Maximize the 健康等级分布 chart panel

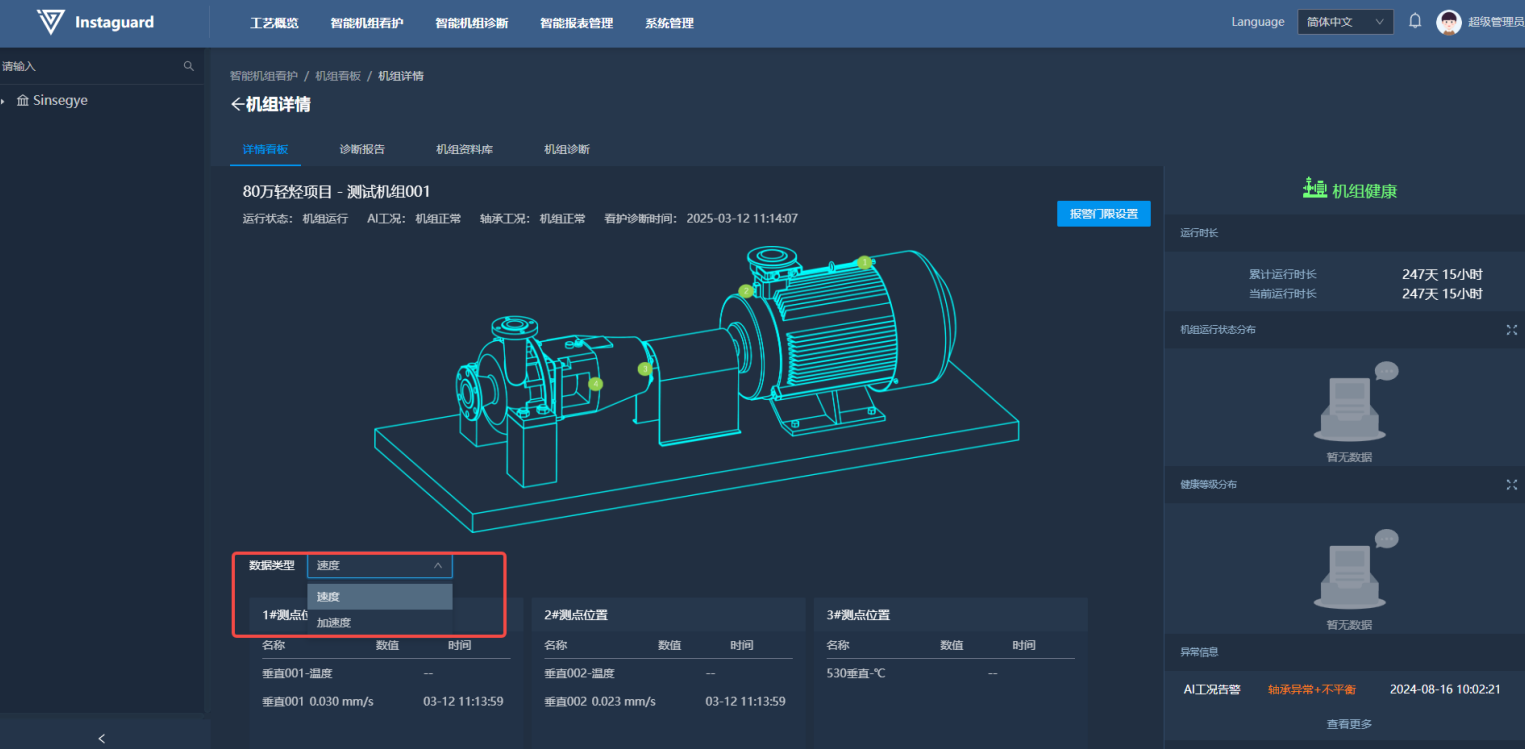[x=1511, y=484]
